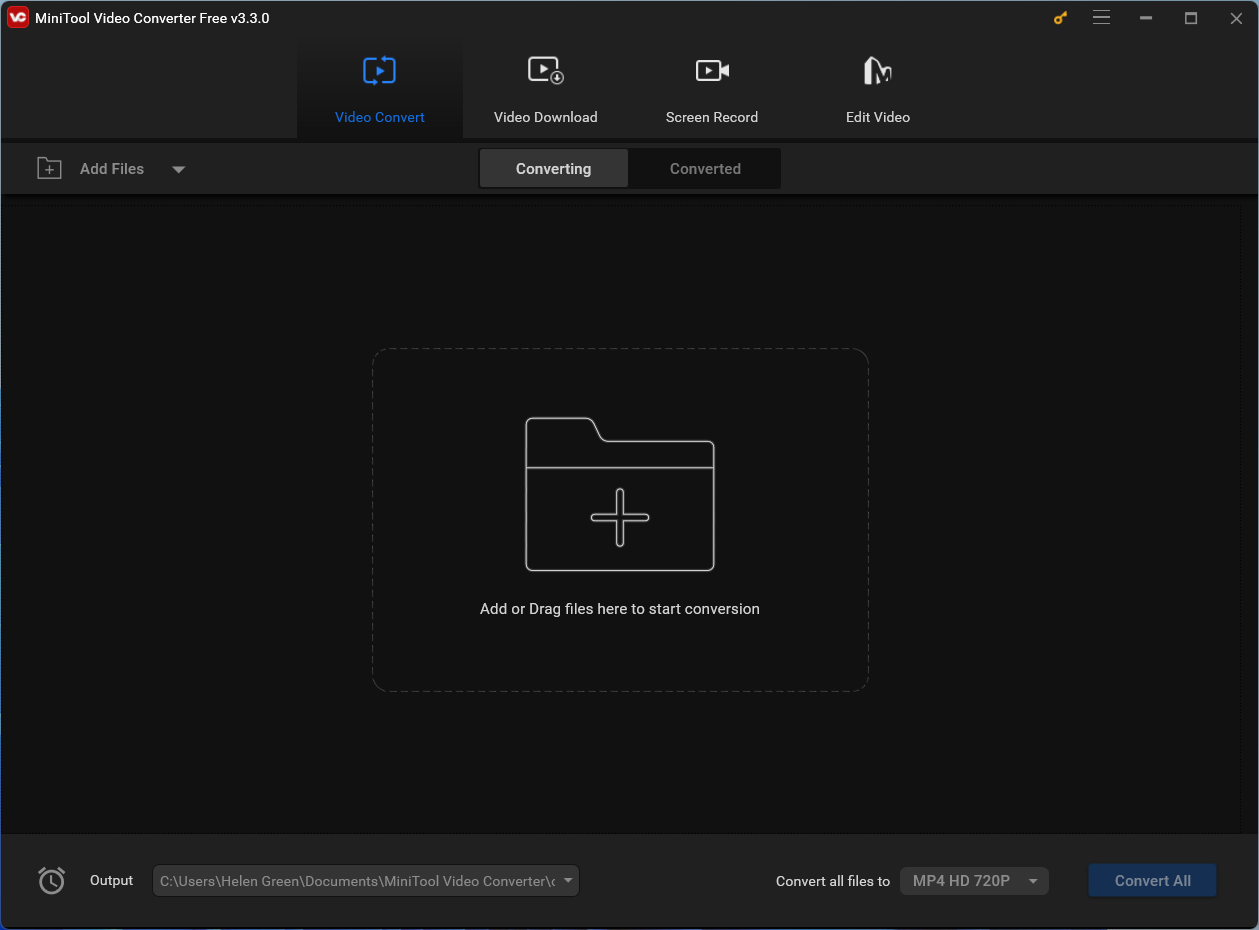Screen dimensions: 1259x930
Task: Click the Add Files label
Action: (x=112, y=168)
